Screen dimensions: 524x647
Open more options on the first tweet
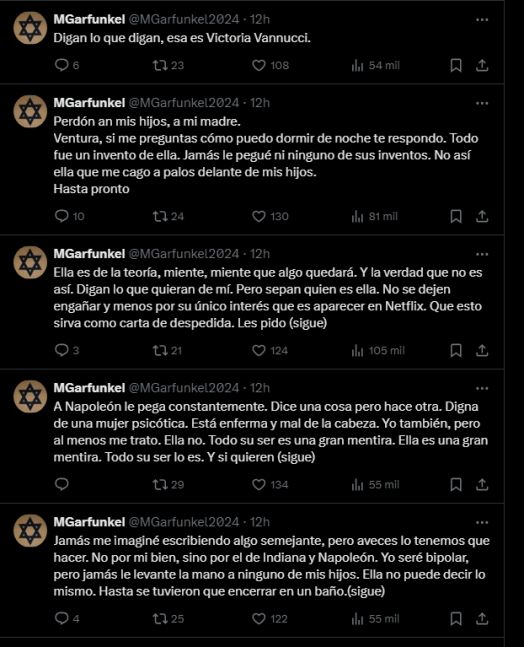(x=482, y=20)
